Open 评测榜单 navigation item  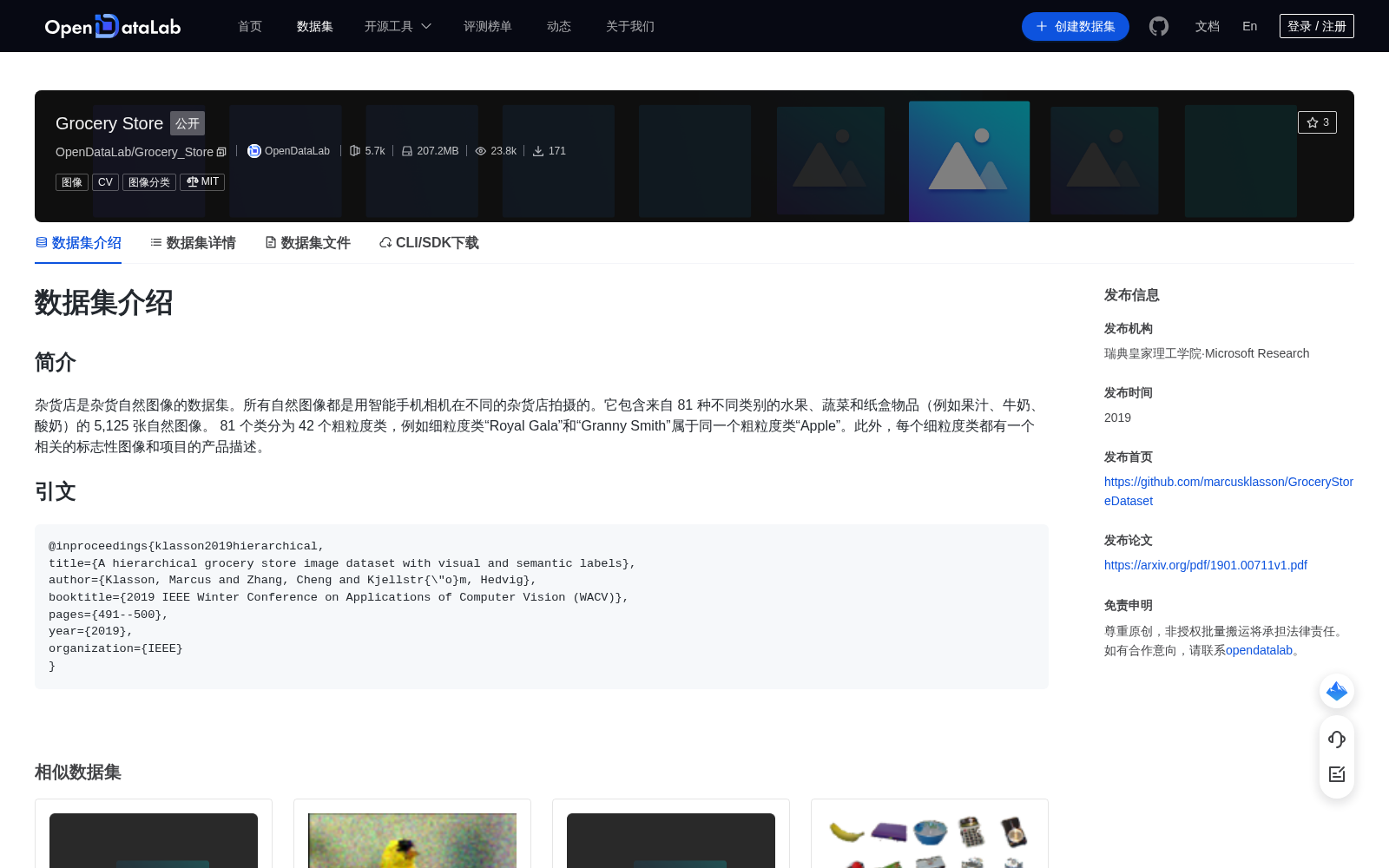[488, 26]
